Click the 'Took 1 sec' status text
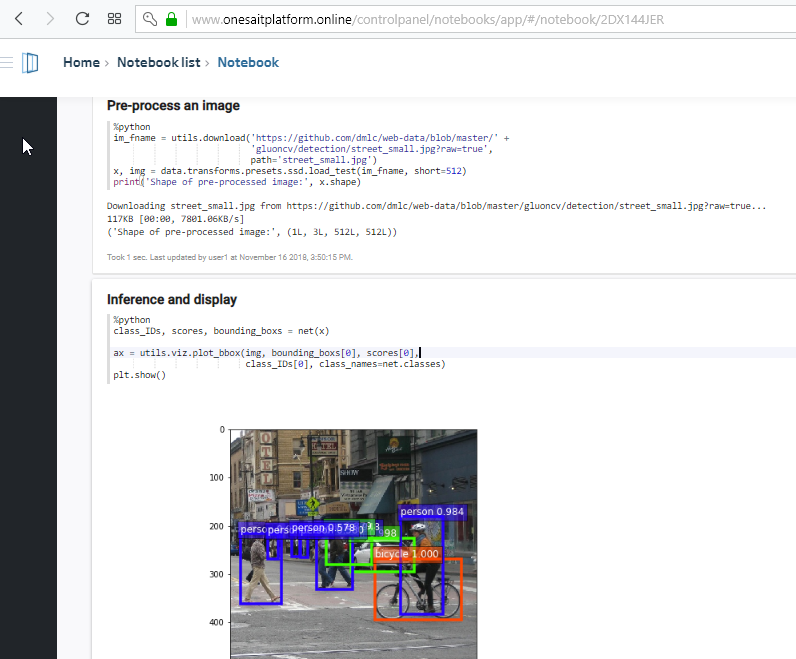Screen dimensions: 796x659 (x=229, y=256)
